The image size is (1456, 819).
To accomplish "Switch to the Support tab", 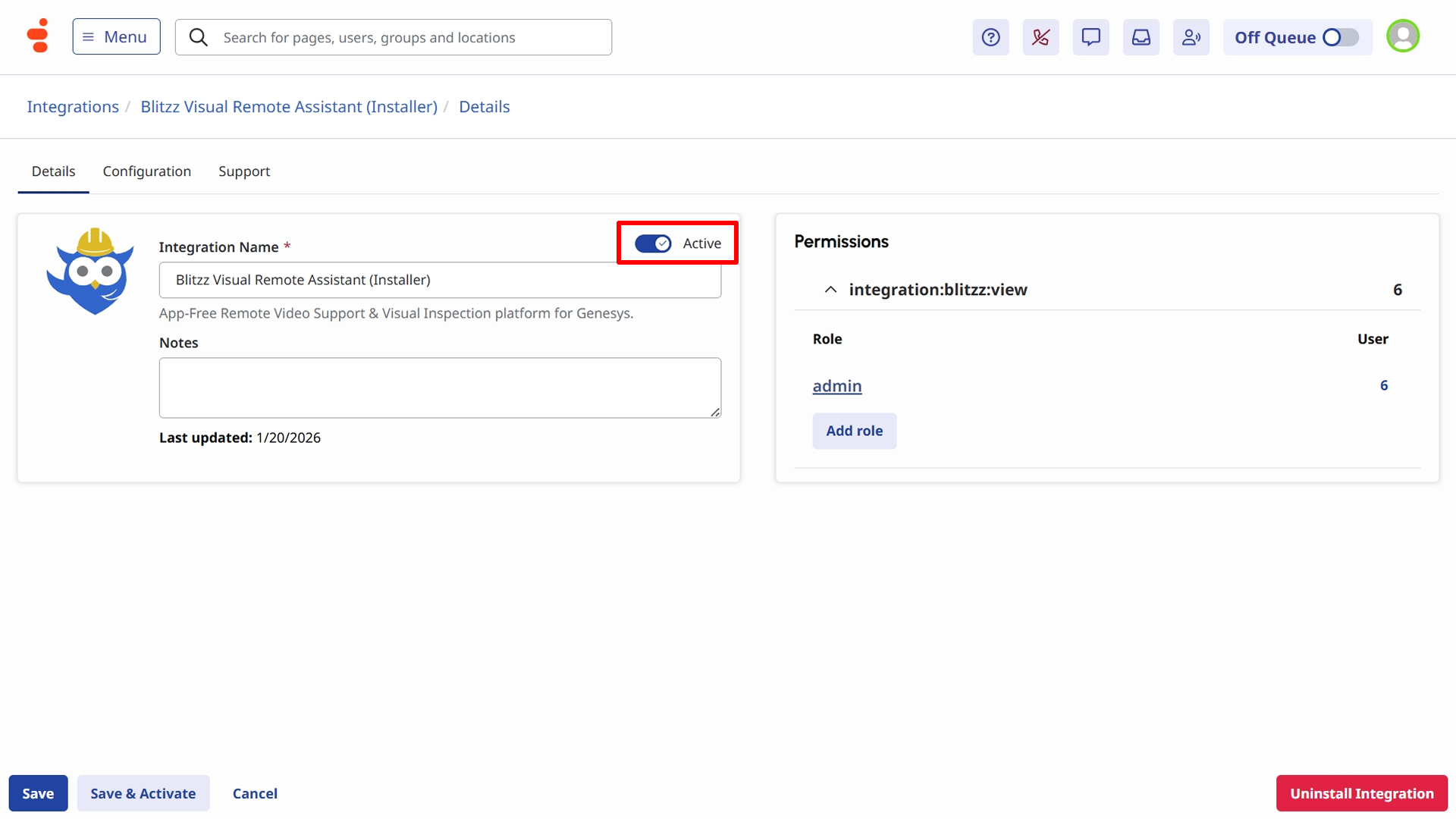I will (243, 171).
